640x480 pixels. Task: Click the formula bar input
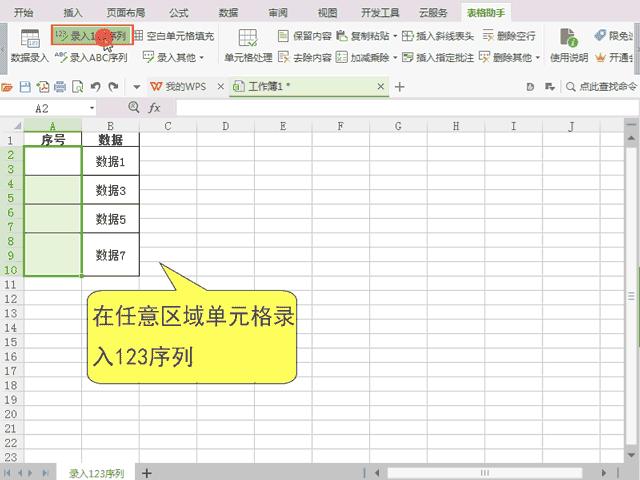pyautogui.click(x=407, y=108)
